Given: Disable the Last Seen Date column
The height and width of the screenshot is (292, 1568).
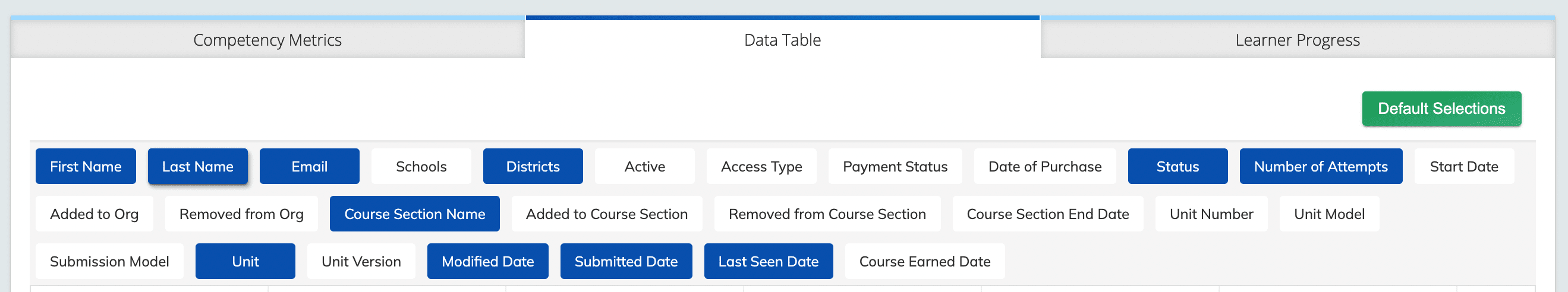Looking at the screenshot, I should (x=768, y=261).
